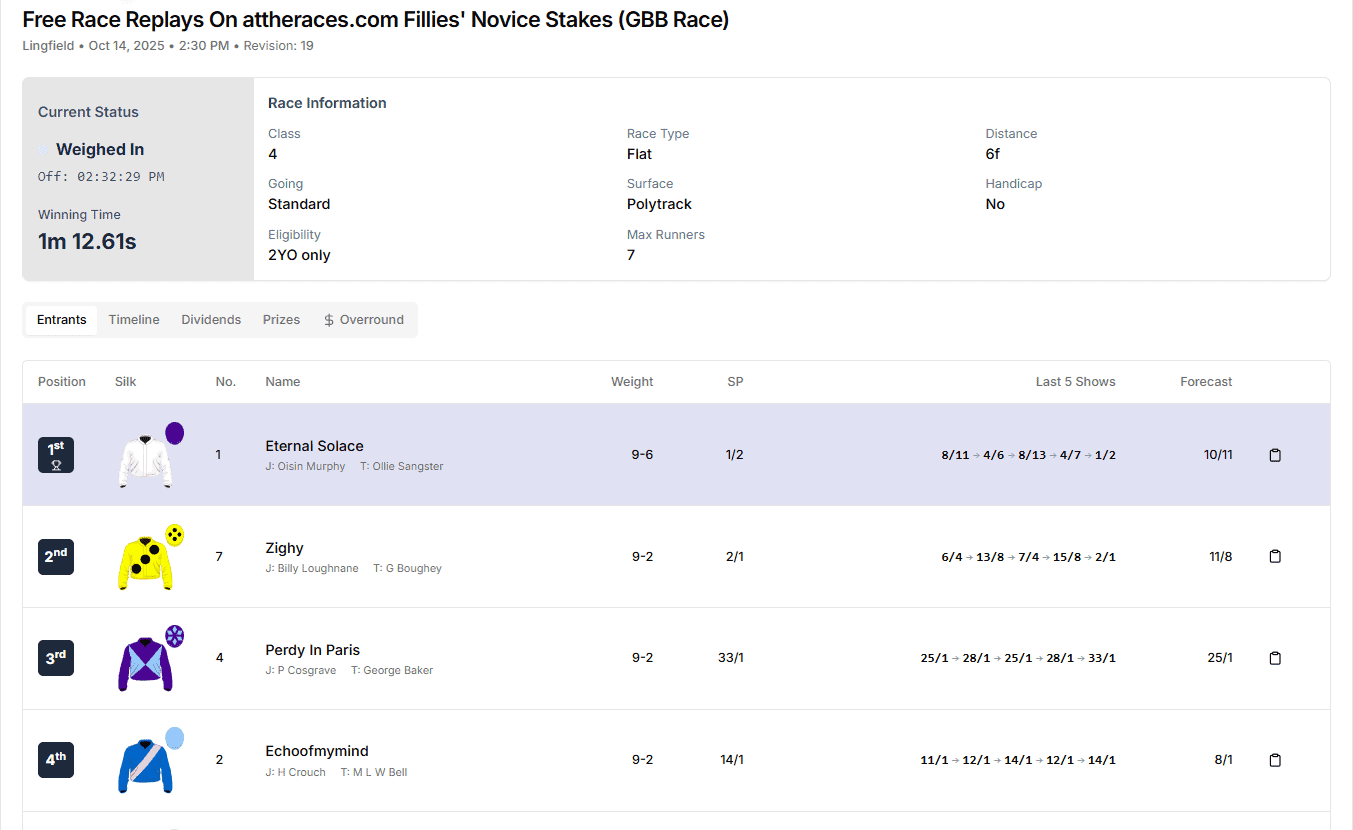Open the Overround tab with dollar icon

point(364,320)
